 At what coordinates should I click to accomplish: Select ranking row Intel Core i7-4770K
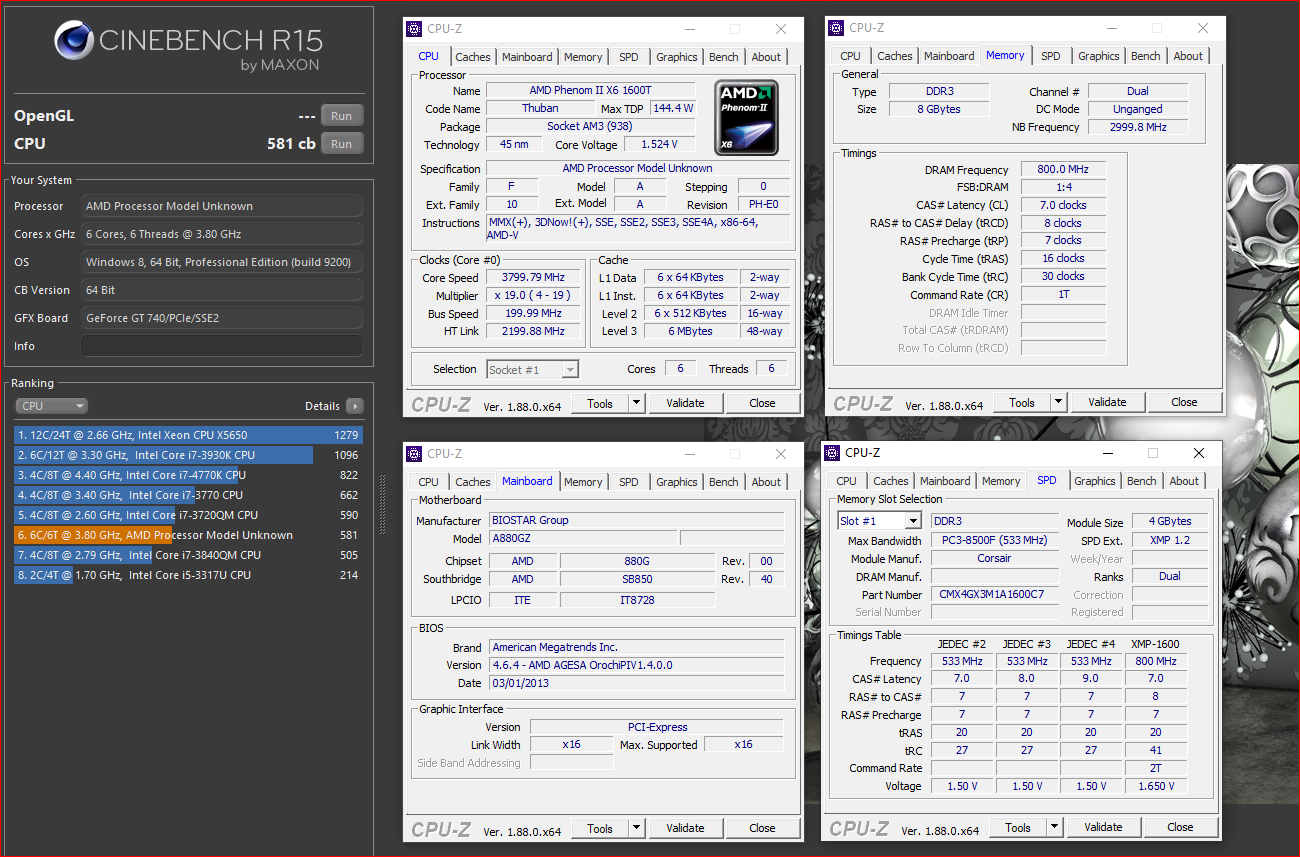pos(188,475)
